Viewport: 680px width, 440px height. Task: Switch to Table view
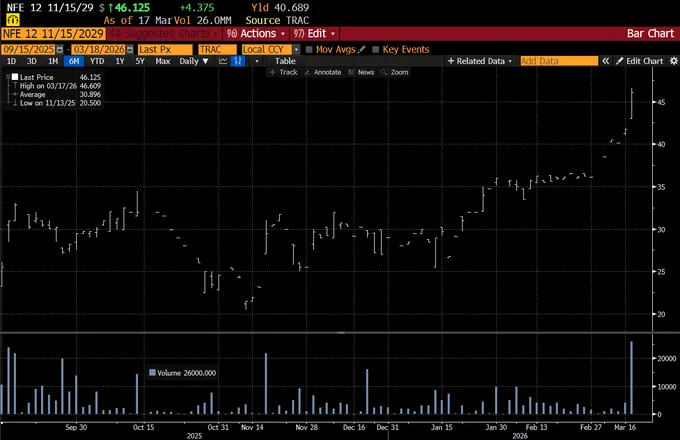(285, 61)
